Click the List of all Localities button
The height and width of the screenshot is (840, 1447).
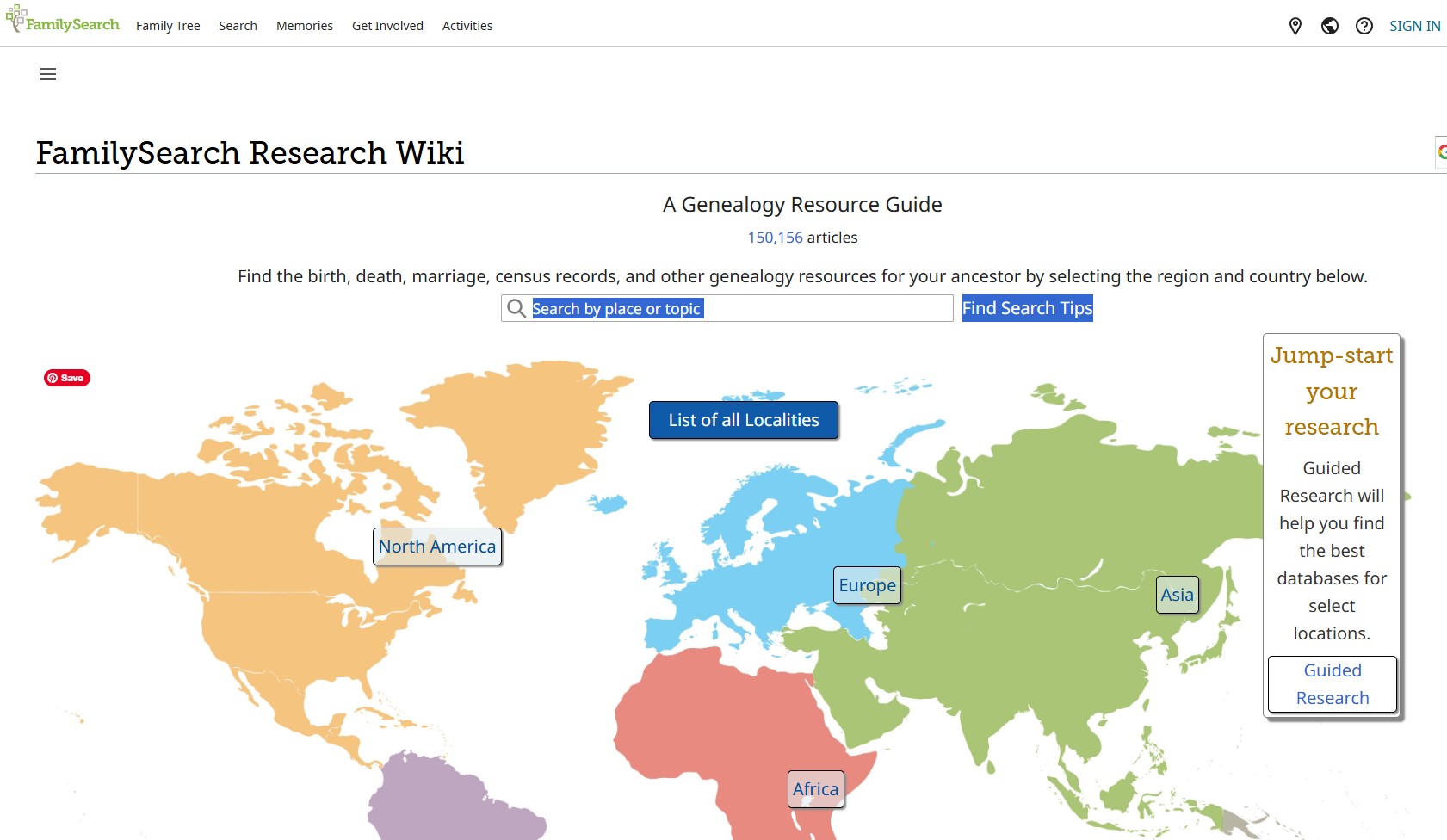coord(743,420)
